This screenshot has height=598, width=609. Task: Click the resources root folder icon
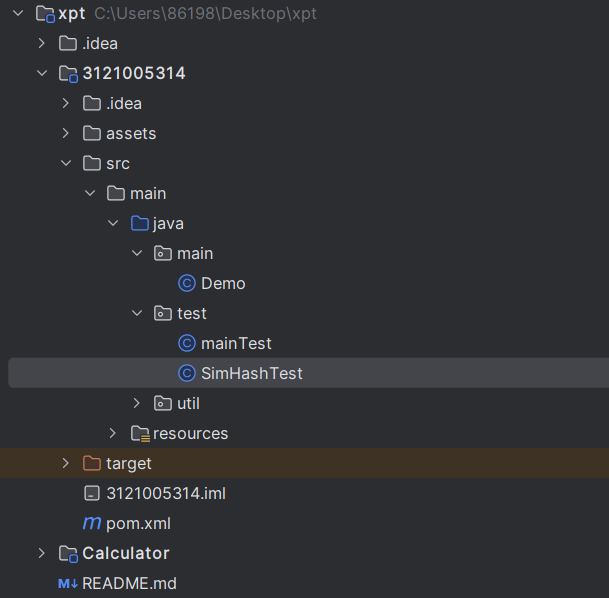pyautogui.click(x=140, y=434)
